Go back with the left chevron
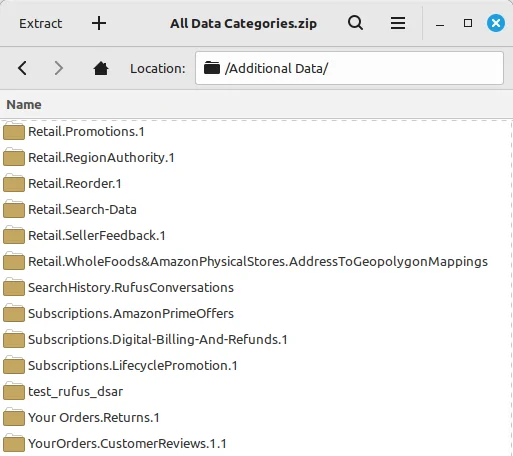 [22, 68]
